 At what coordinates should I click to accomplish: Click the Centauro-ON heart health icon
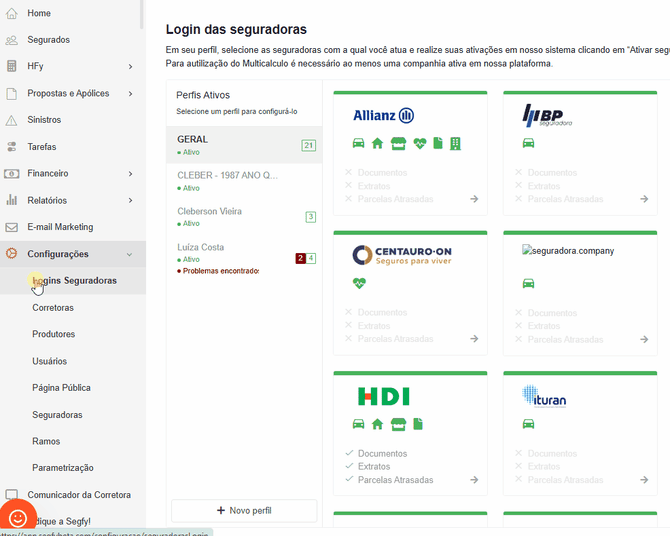tap(359, 283)
